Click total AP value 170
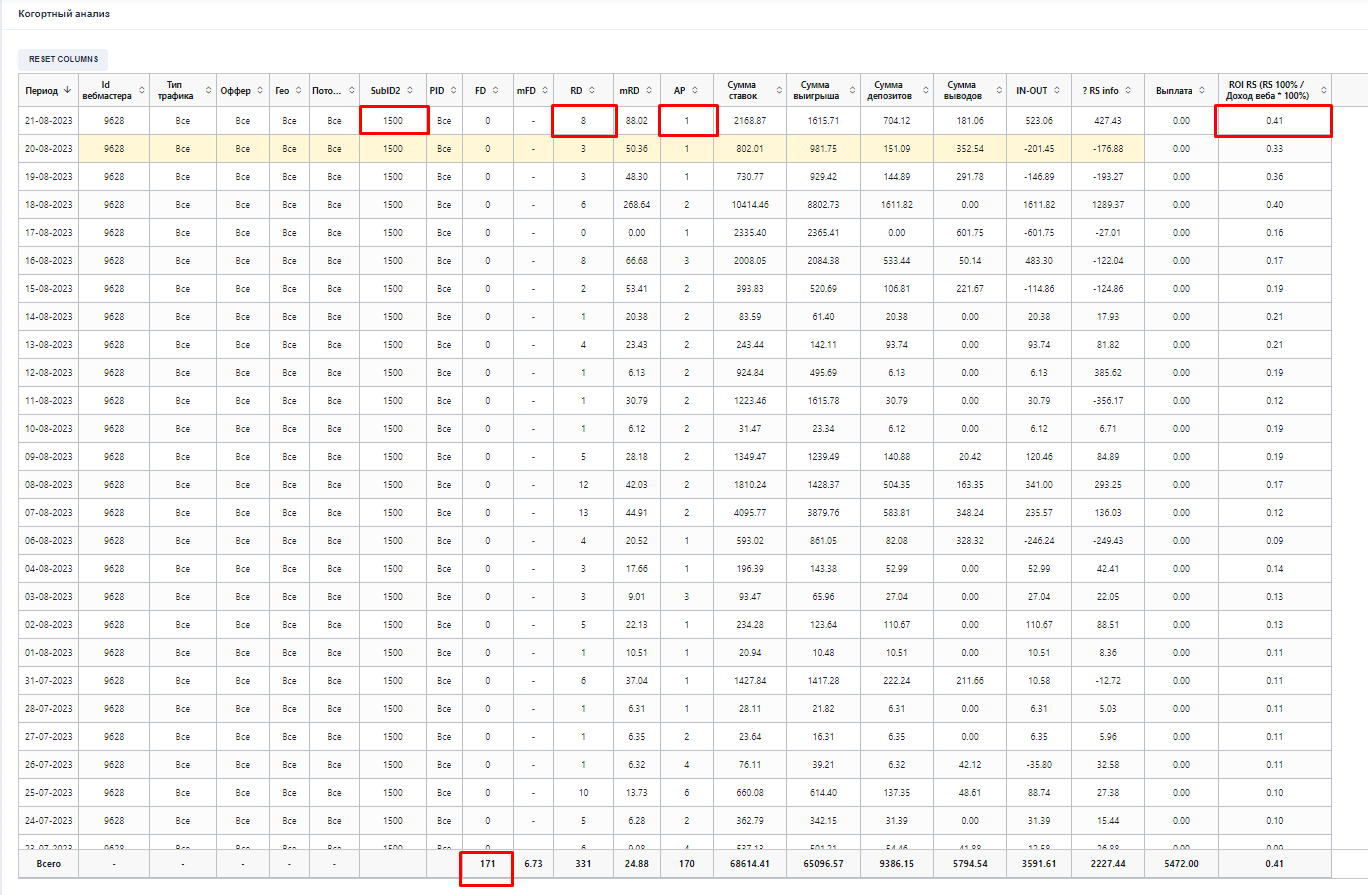Image resolution: width=1368 pixels, height=895 pixels. click(x=686, y=863)
